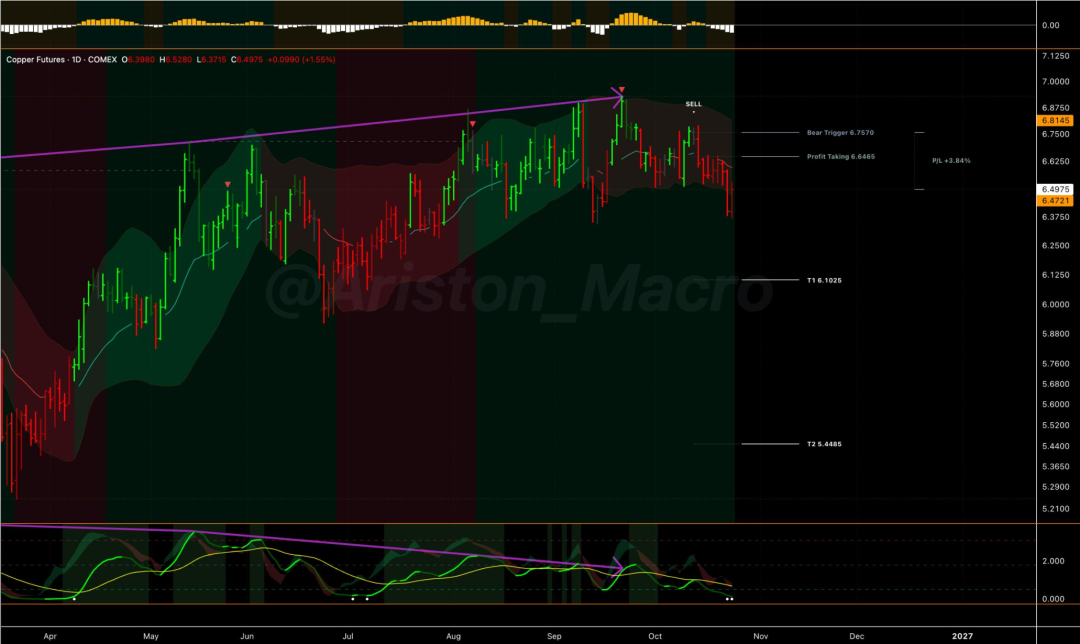Click Apr on the time axis

point(50,636)
